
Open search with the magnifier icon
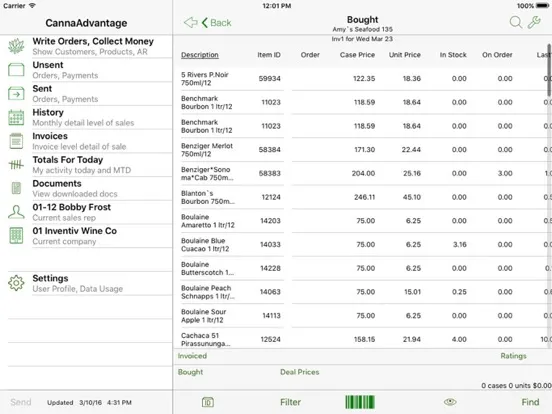pos(516,23)
